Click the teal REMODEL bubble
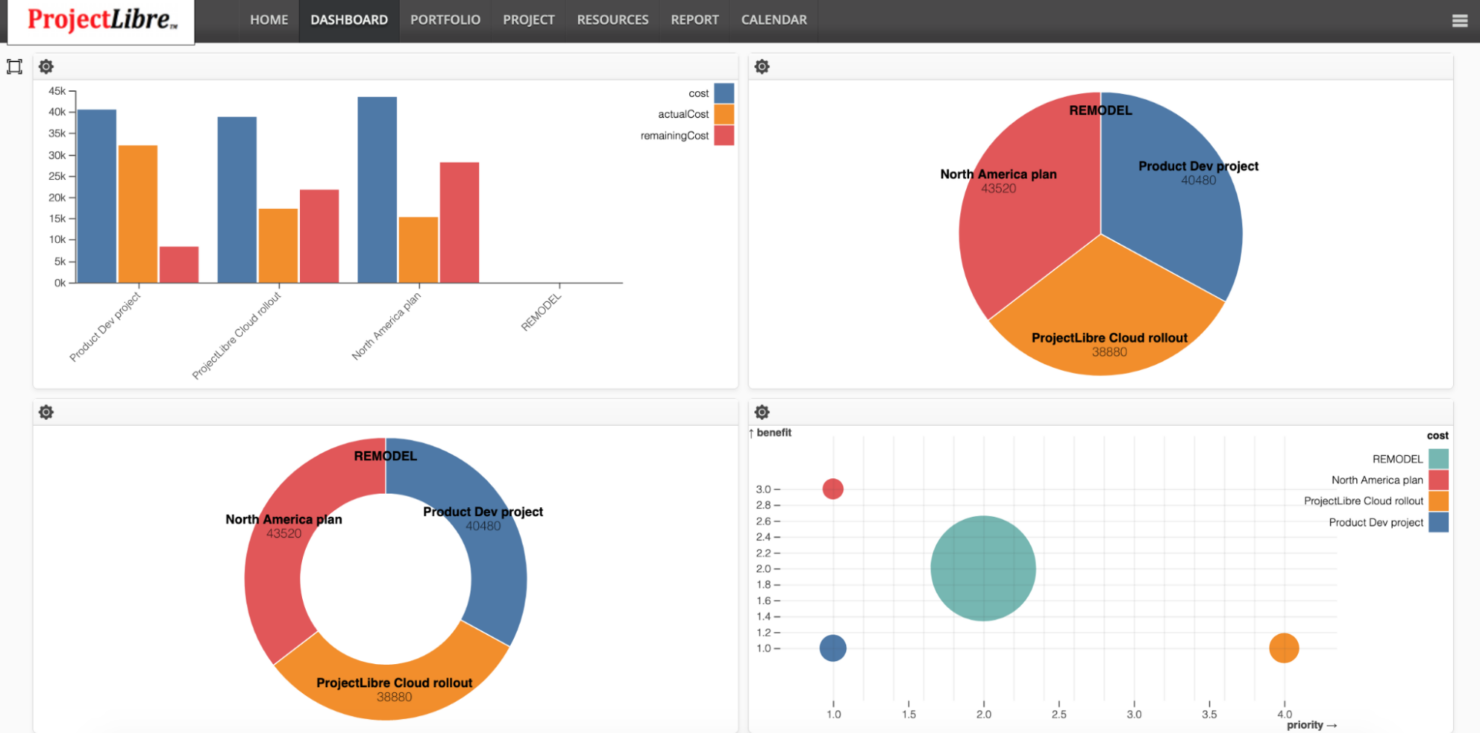Image resolution: width=1480 pixels, height=733 pixels. click(x=983, y=568)
